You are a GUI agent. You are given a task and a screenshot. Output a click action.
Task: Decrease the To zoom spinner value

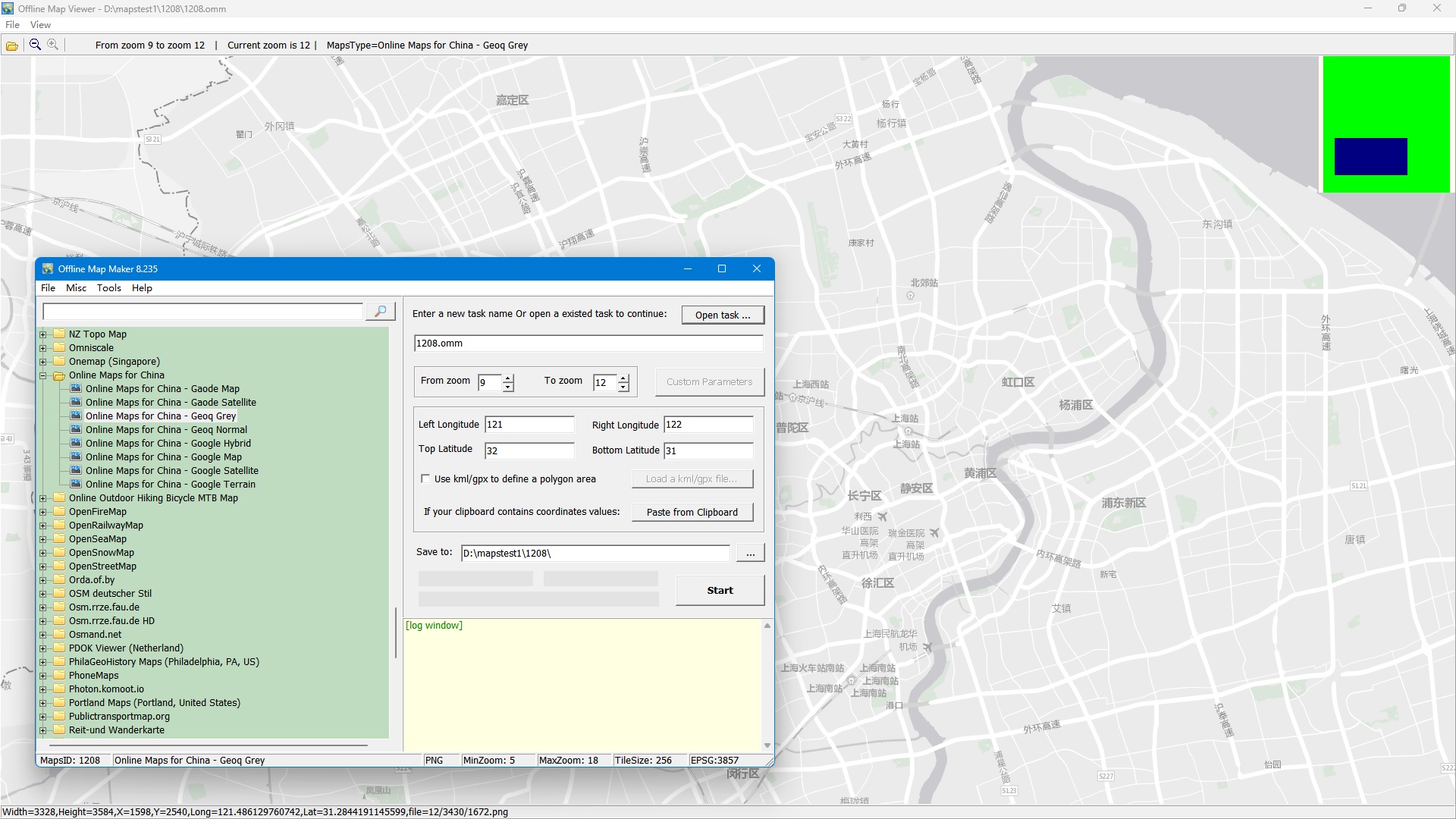(x=623, y=388)
